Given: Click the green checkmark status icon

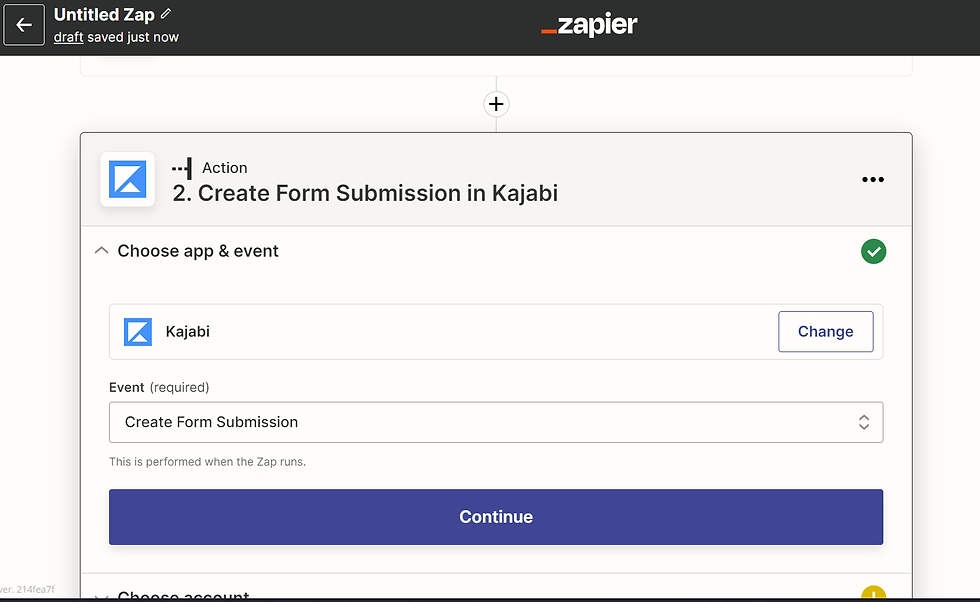Looking at the screenshot, I should tap(873, 251).
